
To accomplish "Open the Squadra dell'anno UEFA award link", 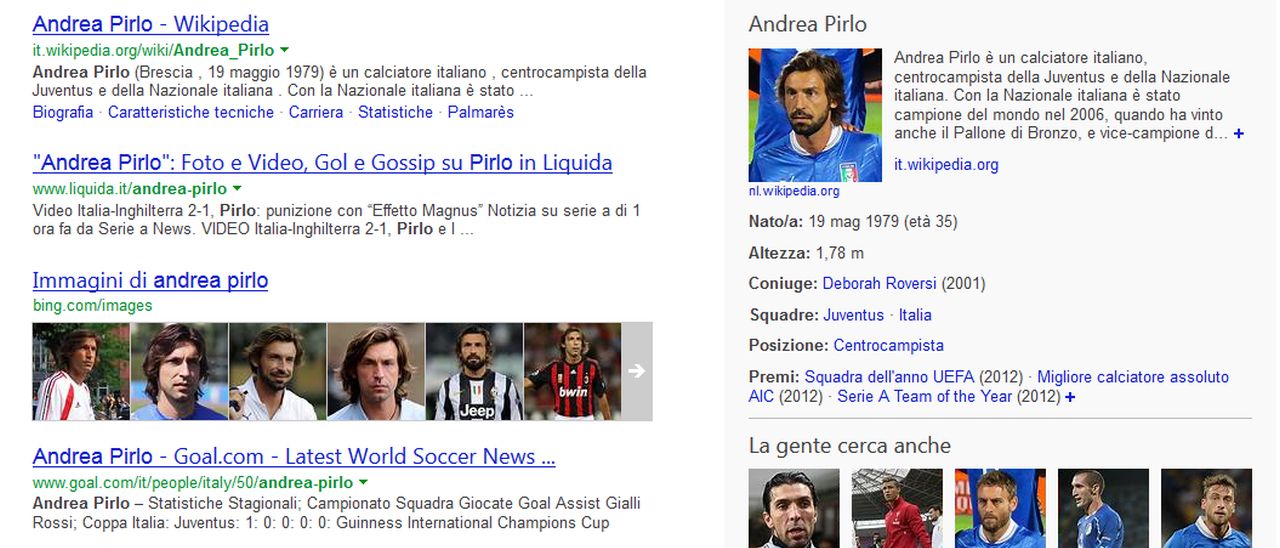I will tap(889, 377).
